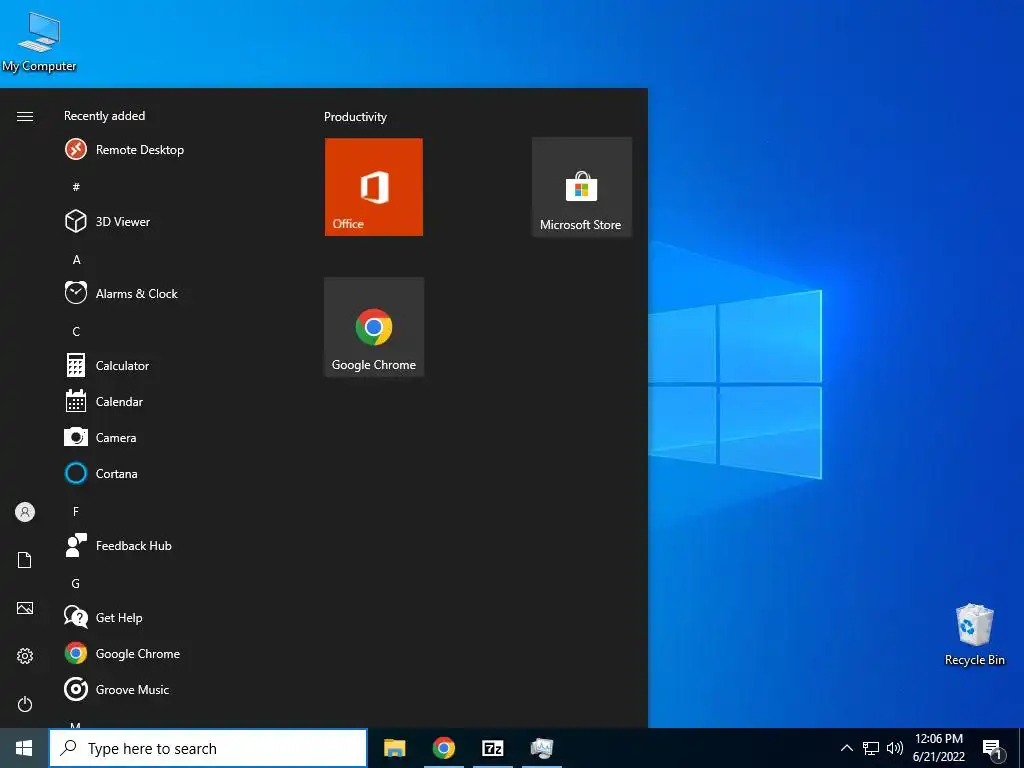
Task: Open Chrome from the taskbar
Action: pos(443,748)
